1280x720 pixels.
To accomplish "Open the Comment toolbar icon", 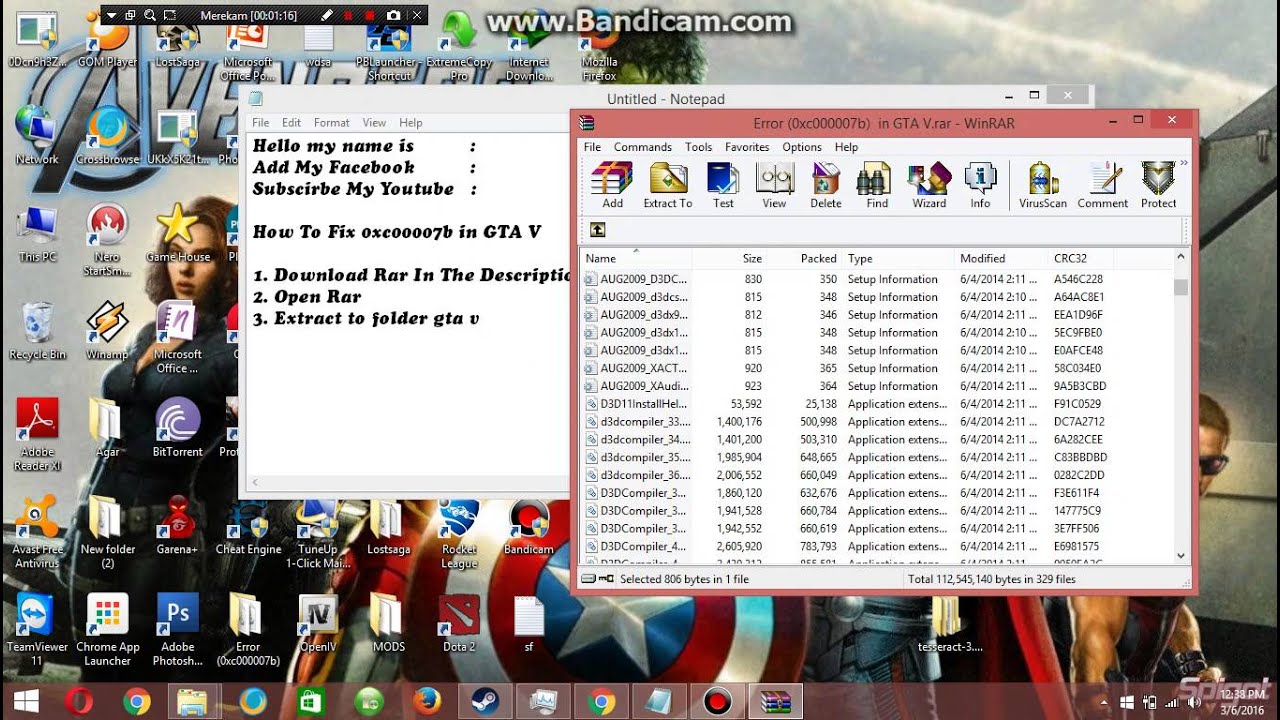I will tap(1103, 185).
